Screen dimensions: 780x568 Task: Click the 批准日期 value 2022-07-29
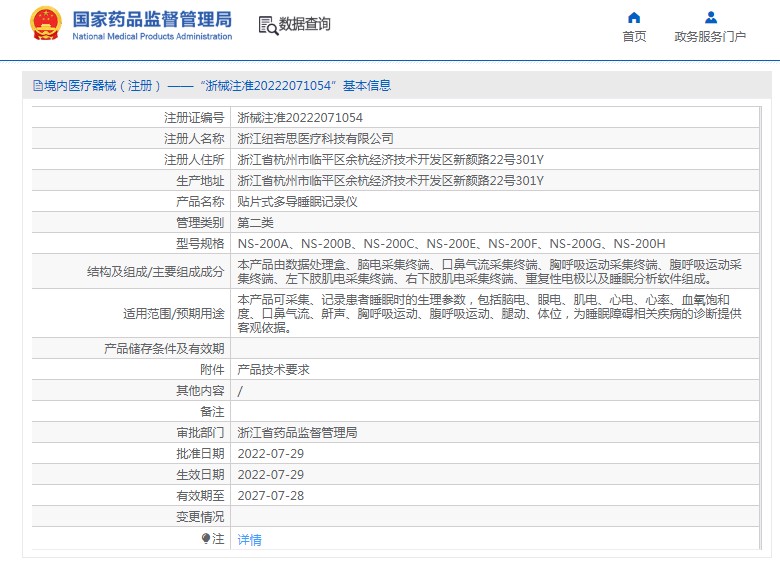(271, 454)
